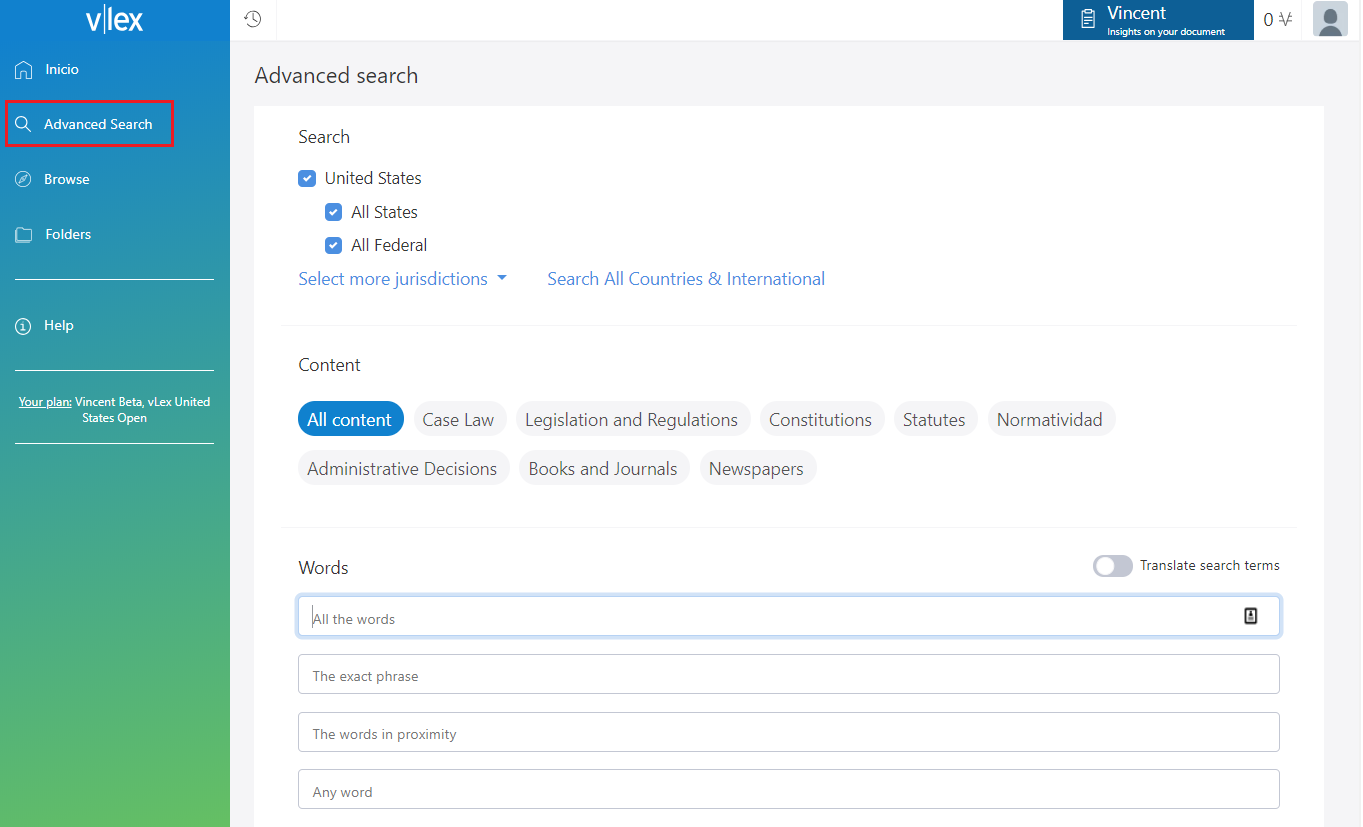Click the Help info icon
Viewport: 1363px width, 827px height.
[x=24, y=326]
